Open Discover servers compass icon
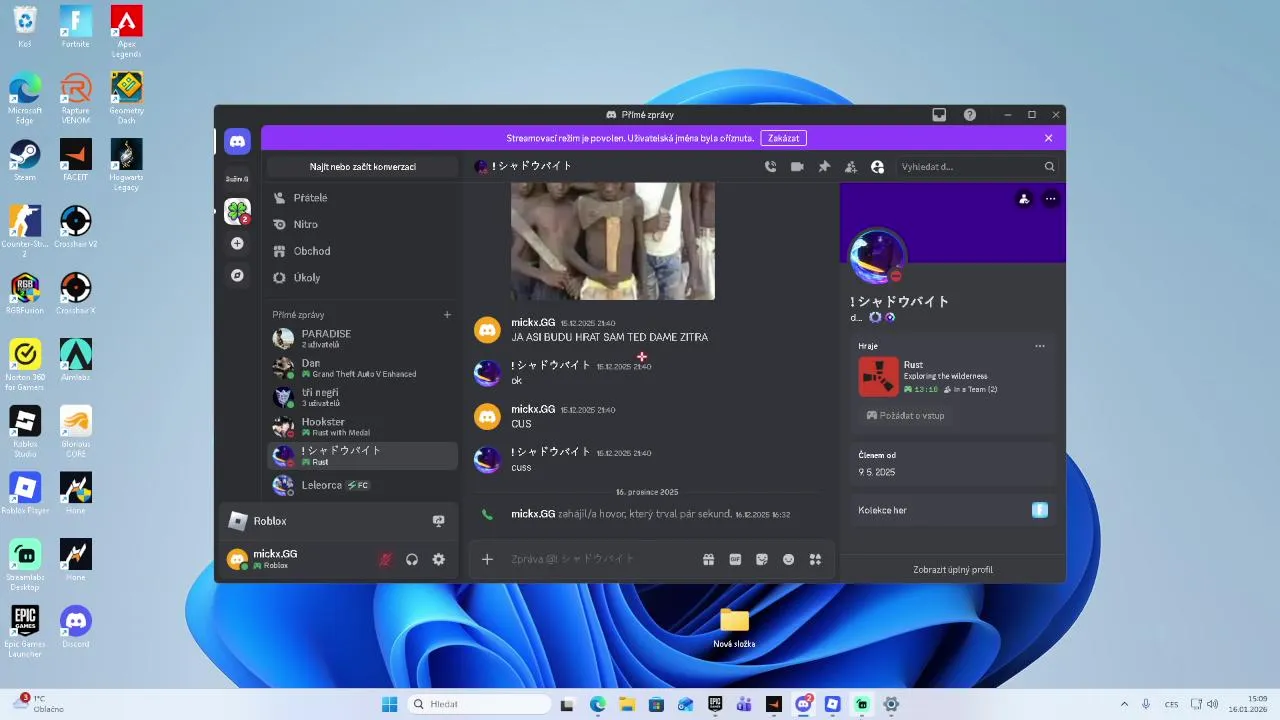 (x=237, y=275)
